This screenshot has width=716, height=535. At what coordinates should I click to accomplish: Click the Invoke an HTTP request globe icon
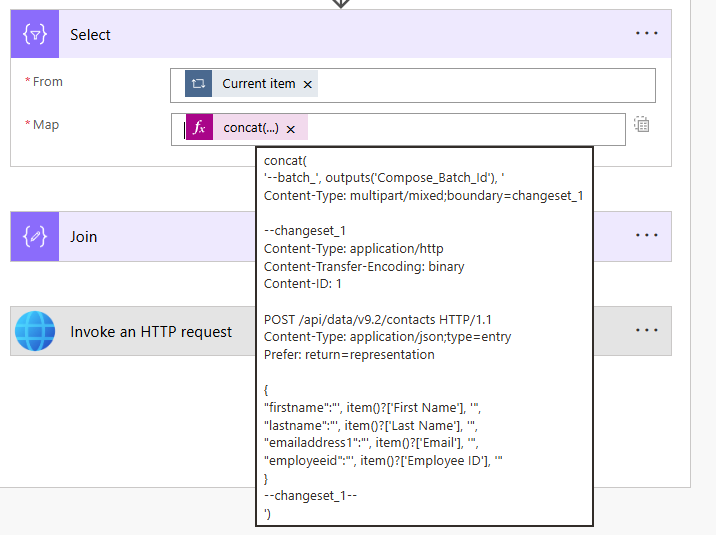35,331
